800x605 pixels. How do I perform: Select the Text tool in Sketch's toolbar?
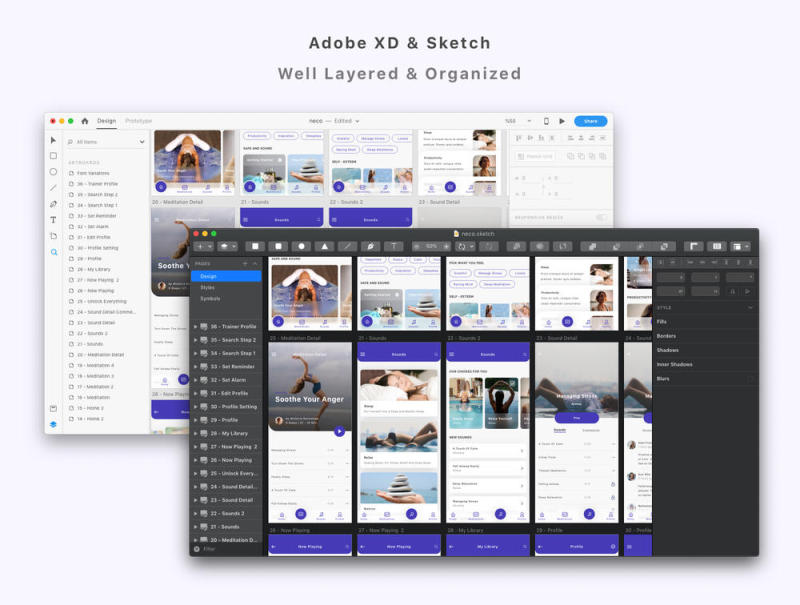pyautogui.click(x=393, y=246)
